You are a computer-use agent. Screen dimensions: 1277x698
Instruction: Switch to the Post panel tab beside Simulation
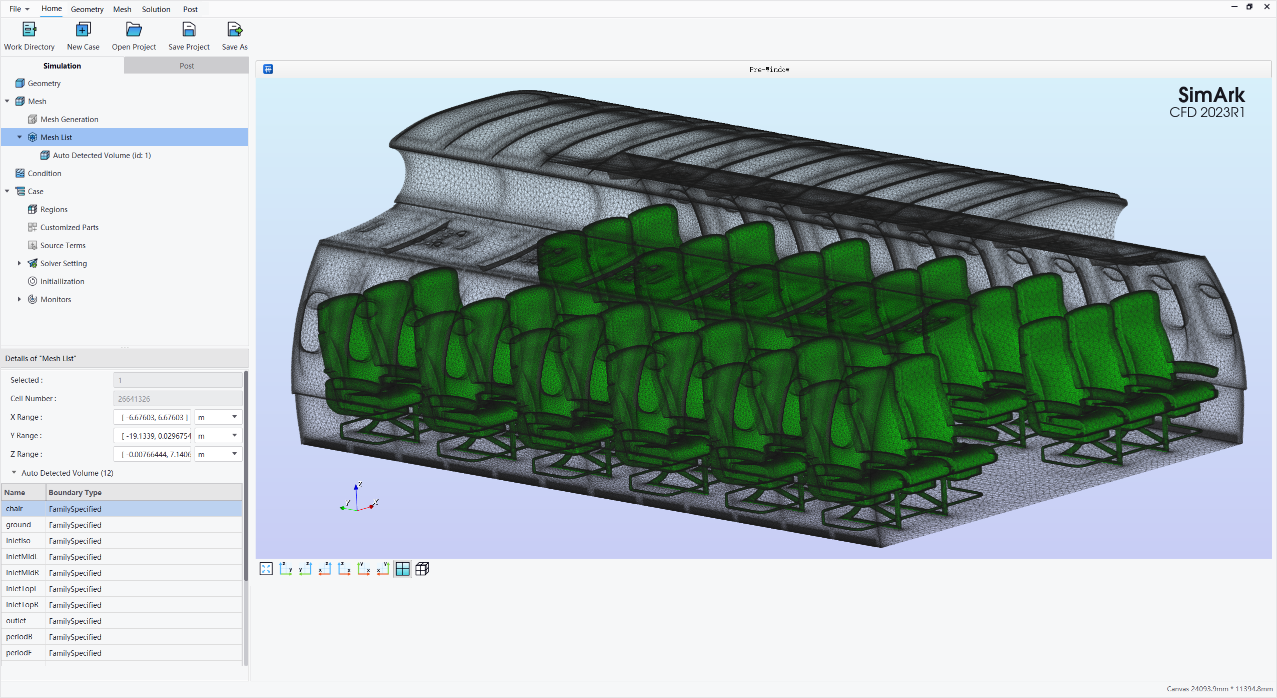point(187,66)
